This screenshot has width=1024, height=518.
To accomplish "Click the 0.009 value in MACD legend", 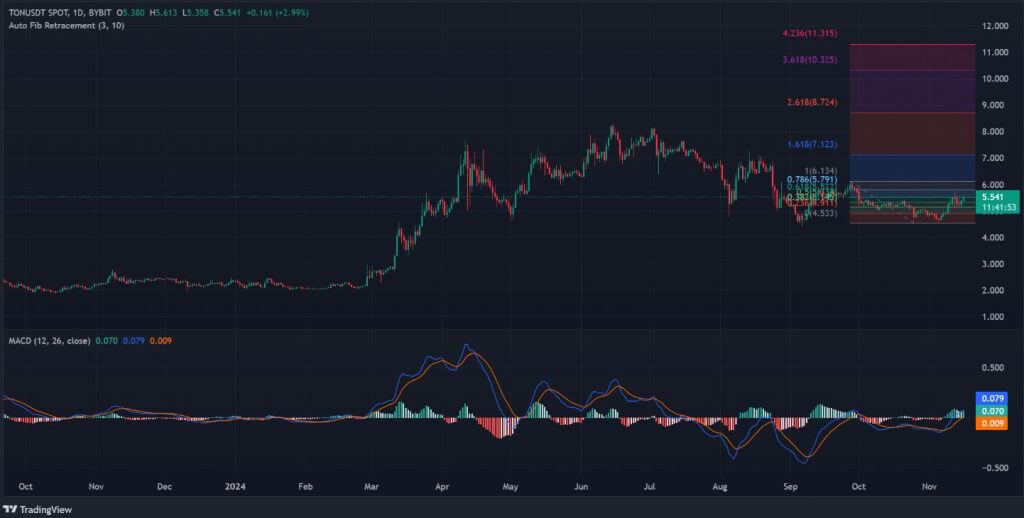I will pos(161,340).
